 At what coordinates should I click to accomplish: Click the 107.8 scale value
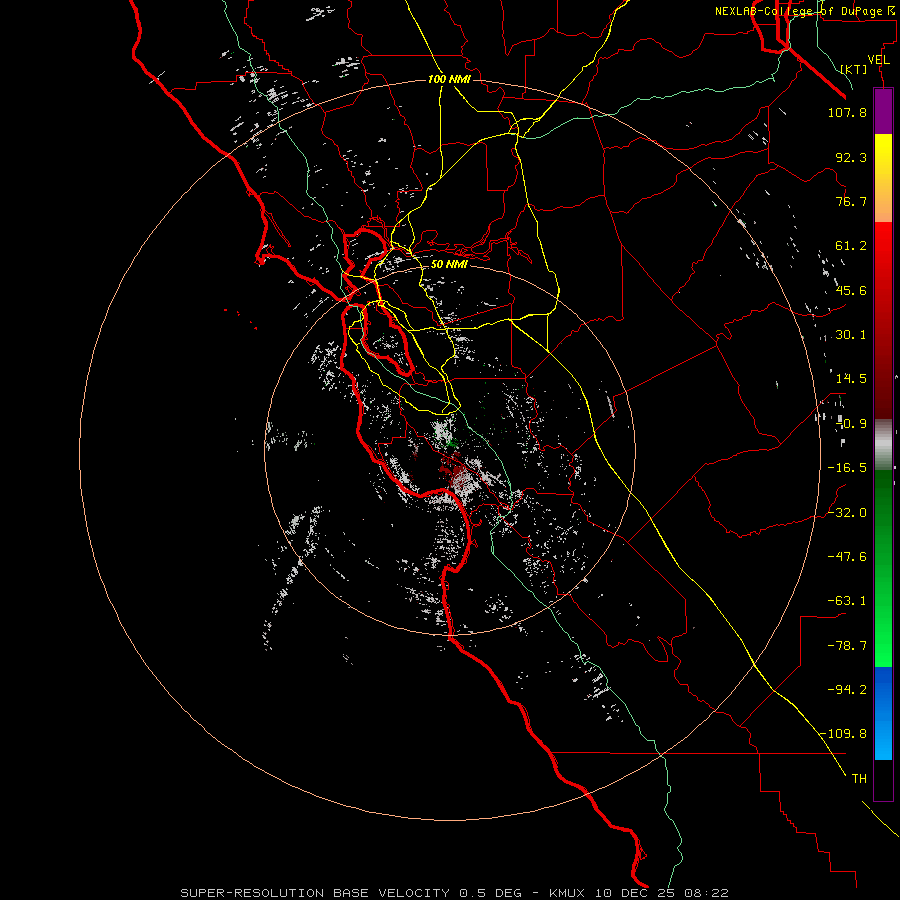(x=847, y=112)
